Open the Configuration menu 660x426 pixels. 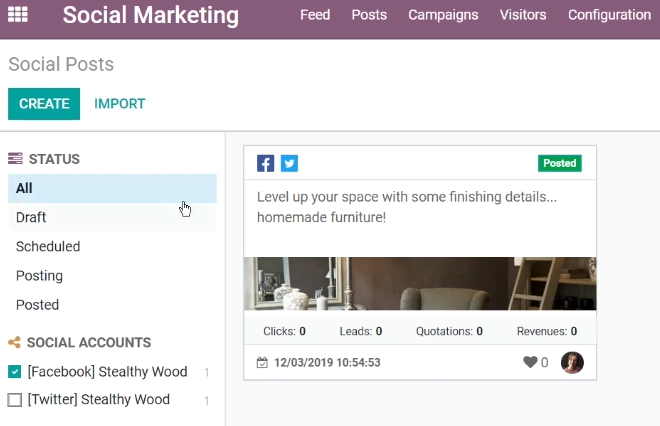point(609,15)
